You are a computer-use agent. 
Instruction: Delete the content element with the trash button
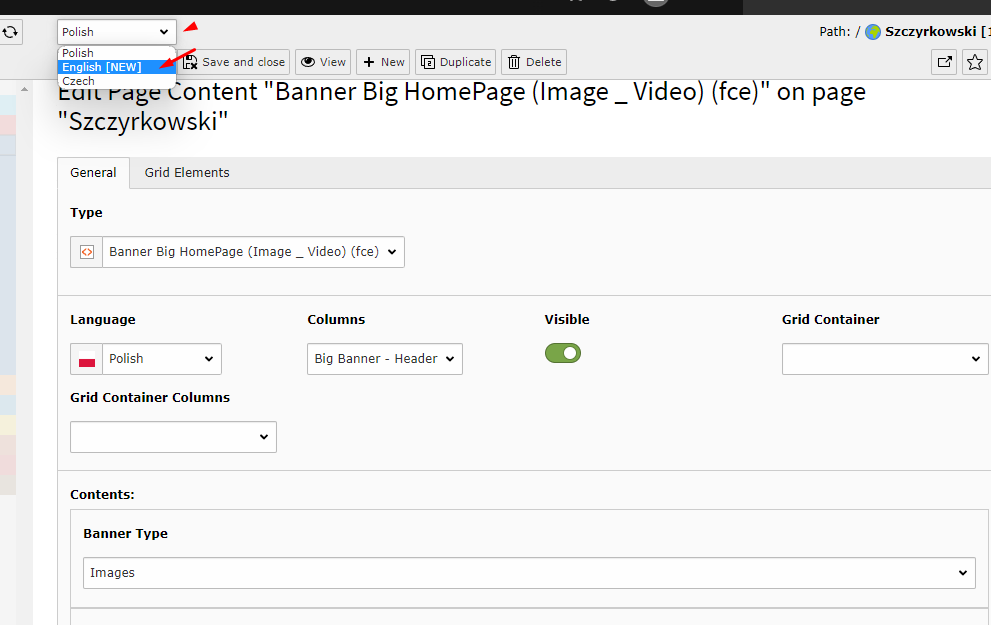click(x=533, y=62)
